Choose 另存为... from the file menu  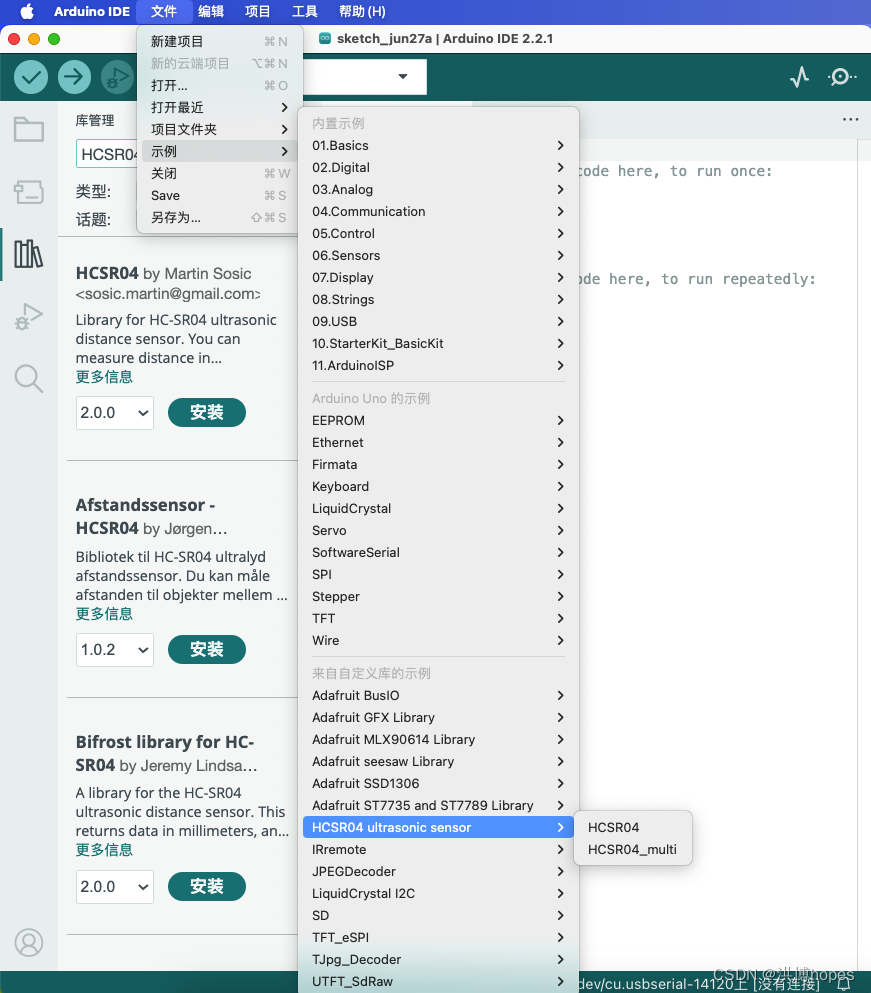219,218
